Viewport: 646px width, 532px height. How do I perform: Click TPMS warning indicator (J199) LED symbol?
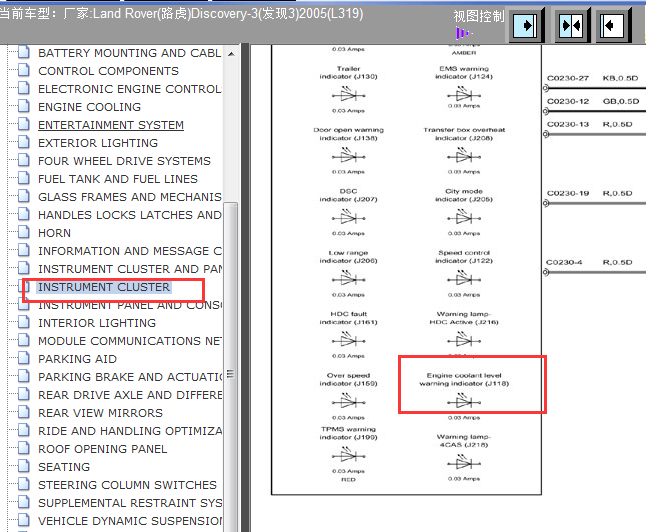click(x=349, y=456)
